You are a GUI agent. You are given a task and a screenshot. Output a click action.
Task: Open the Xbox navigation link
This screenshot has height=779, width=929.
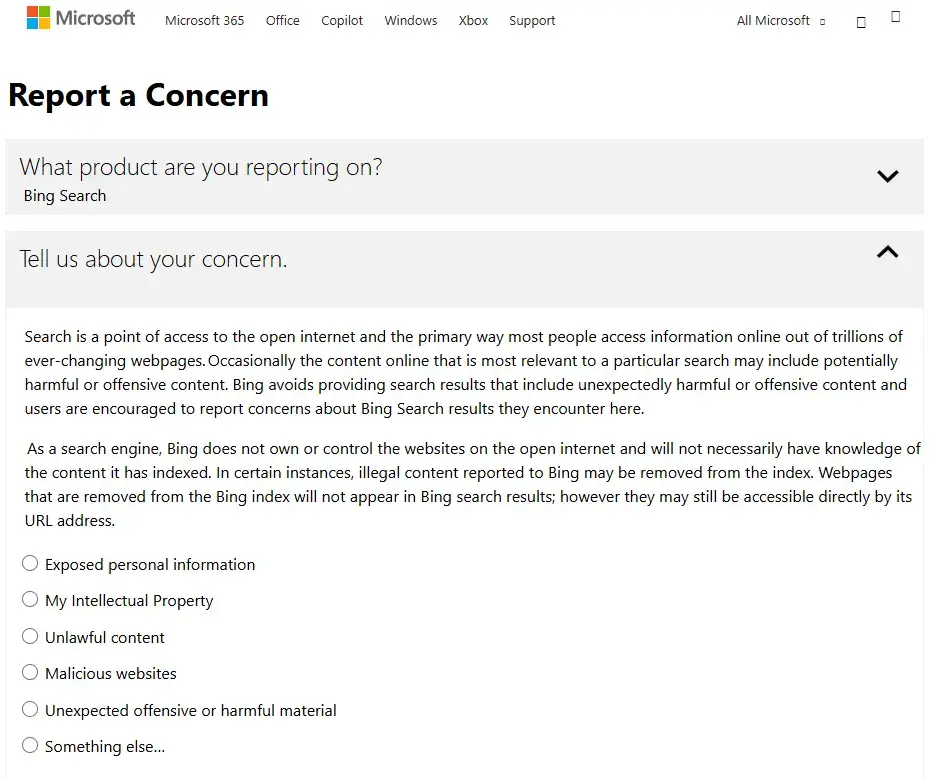(x=473, y=21)
